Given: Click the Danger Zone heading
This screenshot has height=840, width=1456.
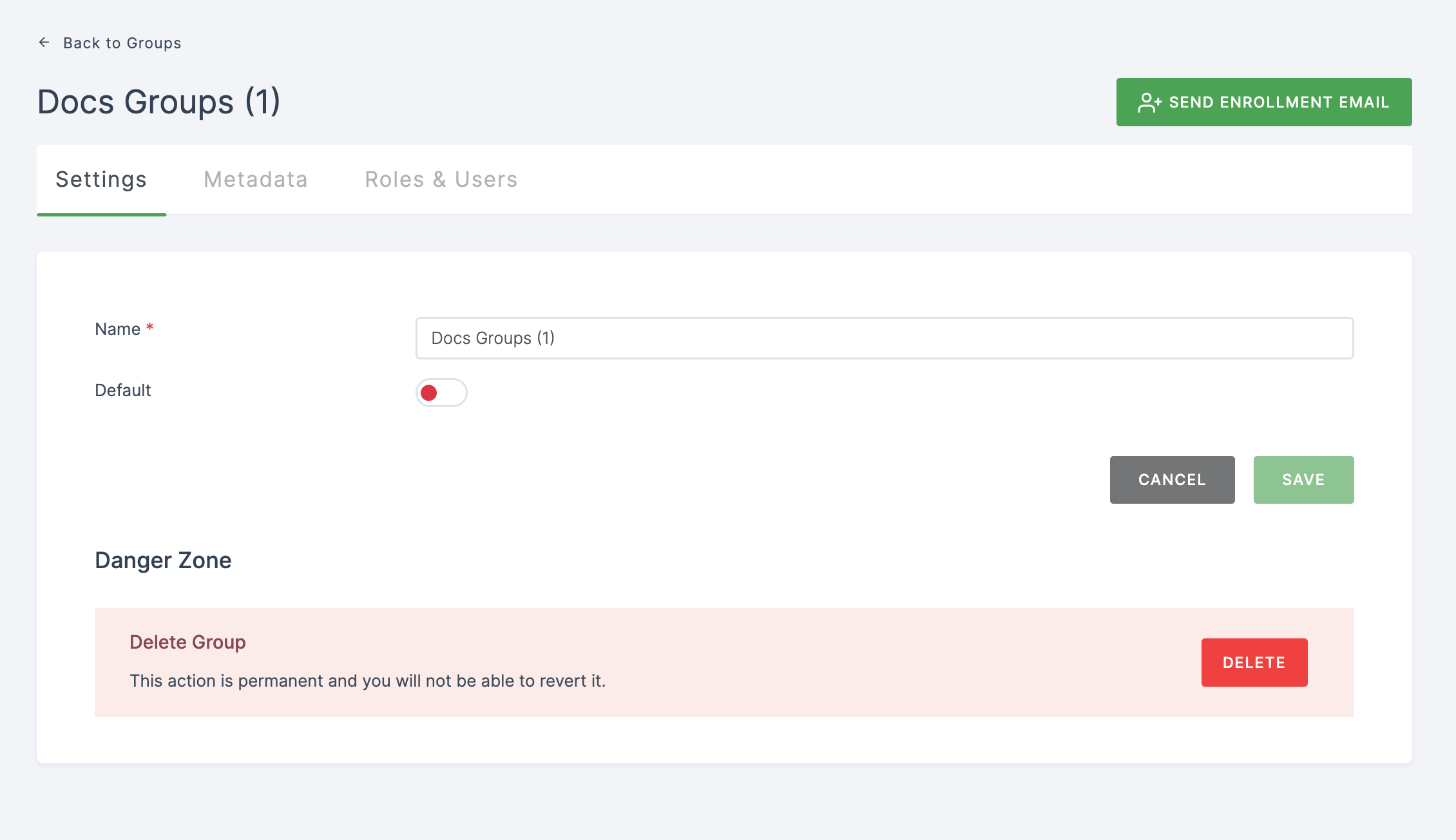Looking at the screenshot, I should tap(163, 560).
